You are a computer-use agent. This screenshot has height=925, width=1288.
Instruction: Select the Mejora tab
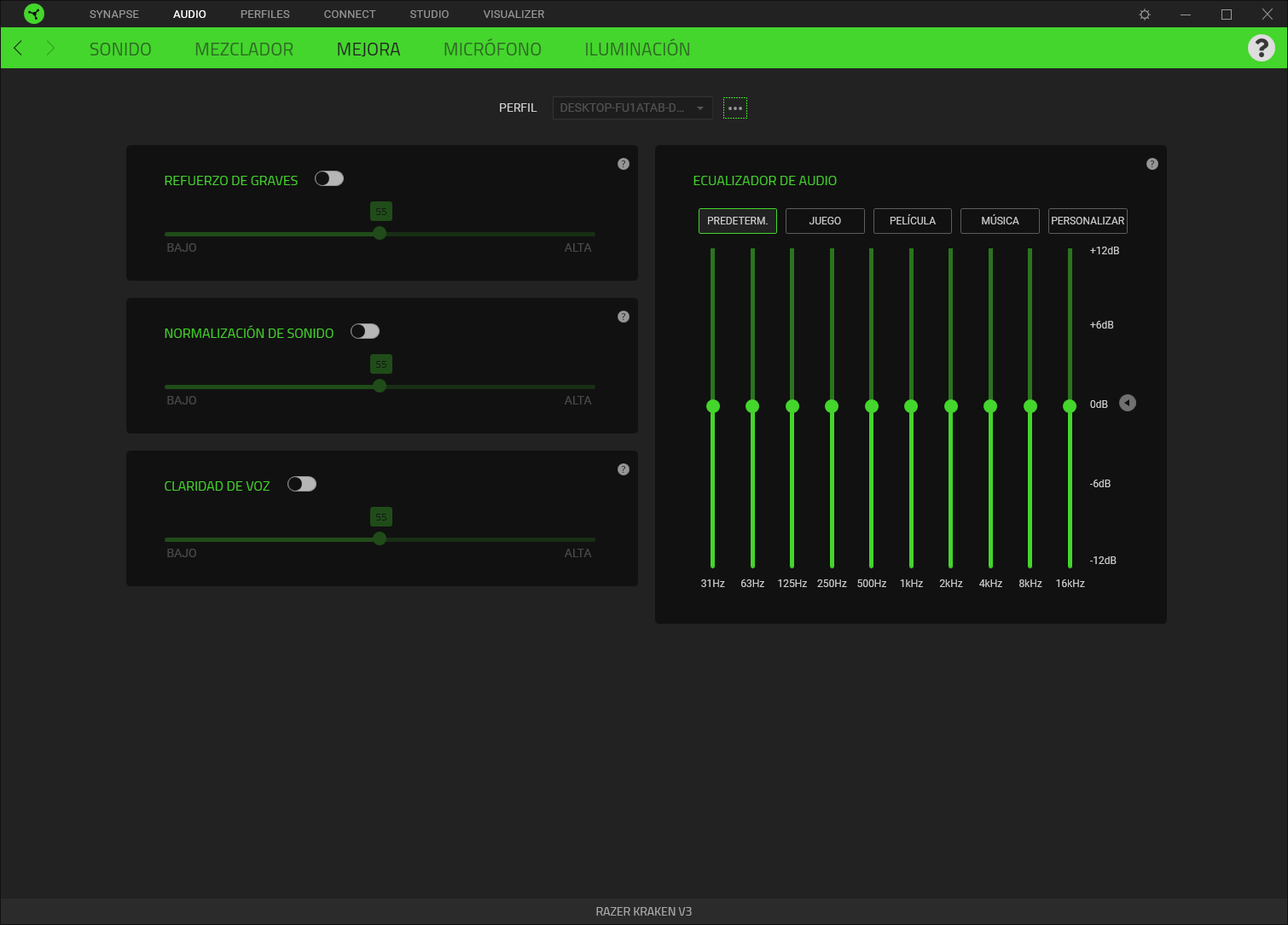pyautogui.click(x=368, y=49)
